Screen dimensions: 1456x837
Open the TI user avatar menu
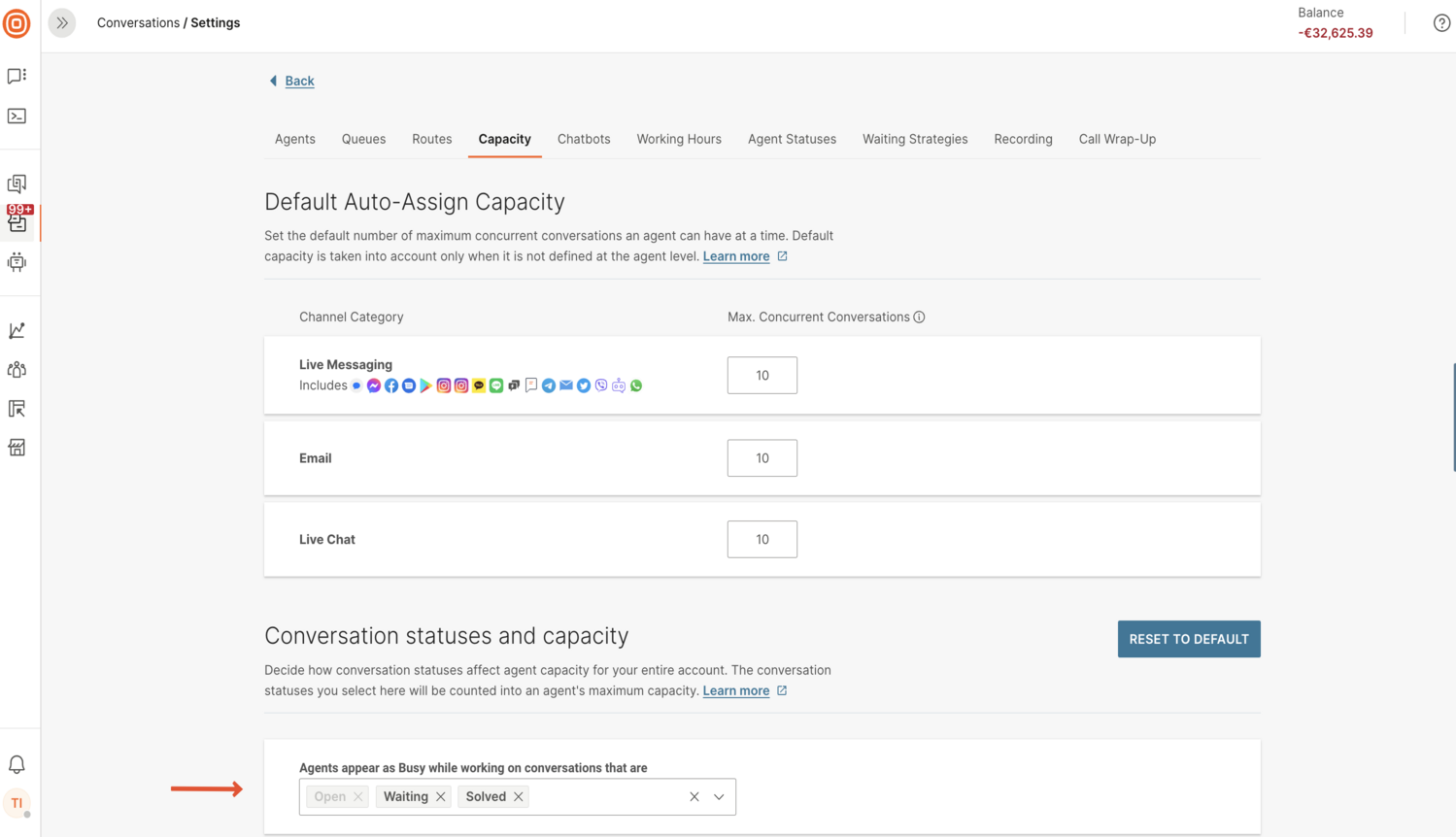pyautogui.click(x=17, y=803)
